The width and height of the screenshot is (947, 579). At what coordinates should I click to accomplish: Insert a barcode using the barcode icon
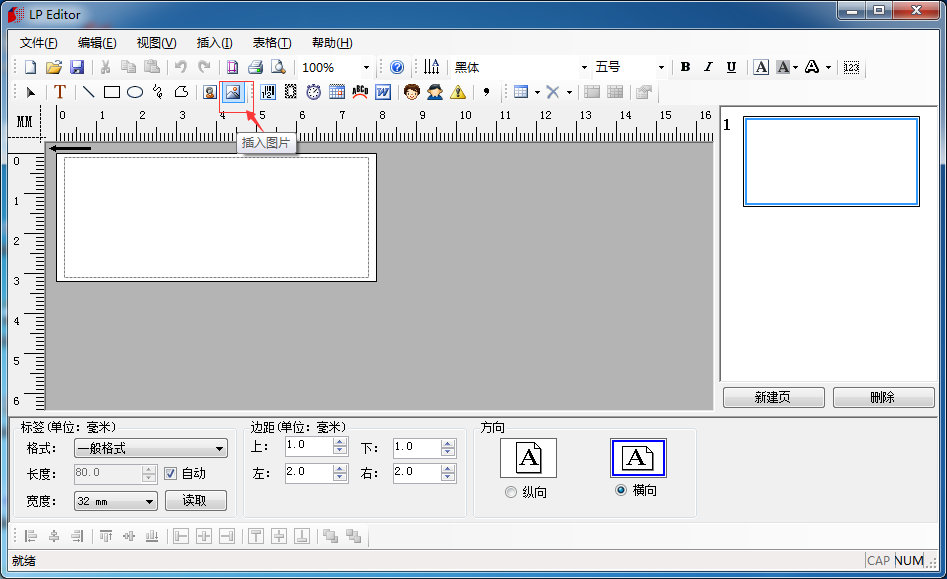click(268, 92)
